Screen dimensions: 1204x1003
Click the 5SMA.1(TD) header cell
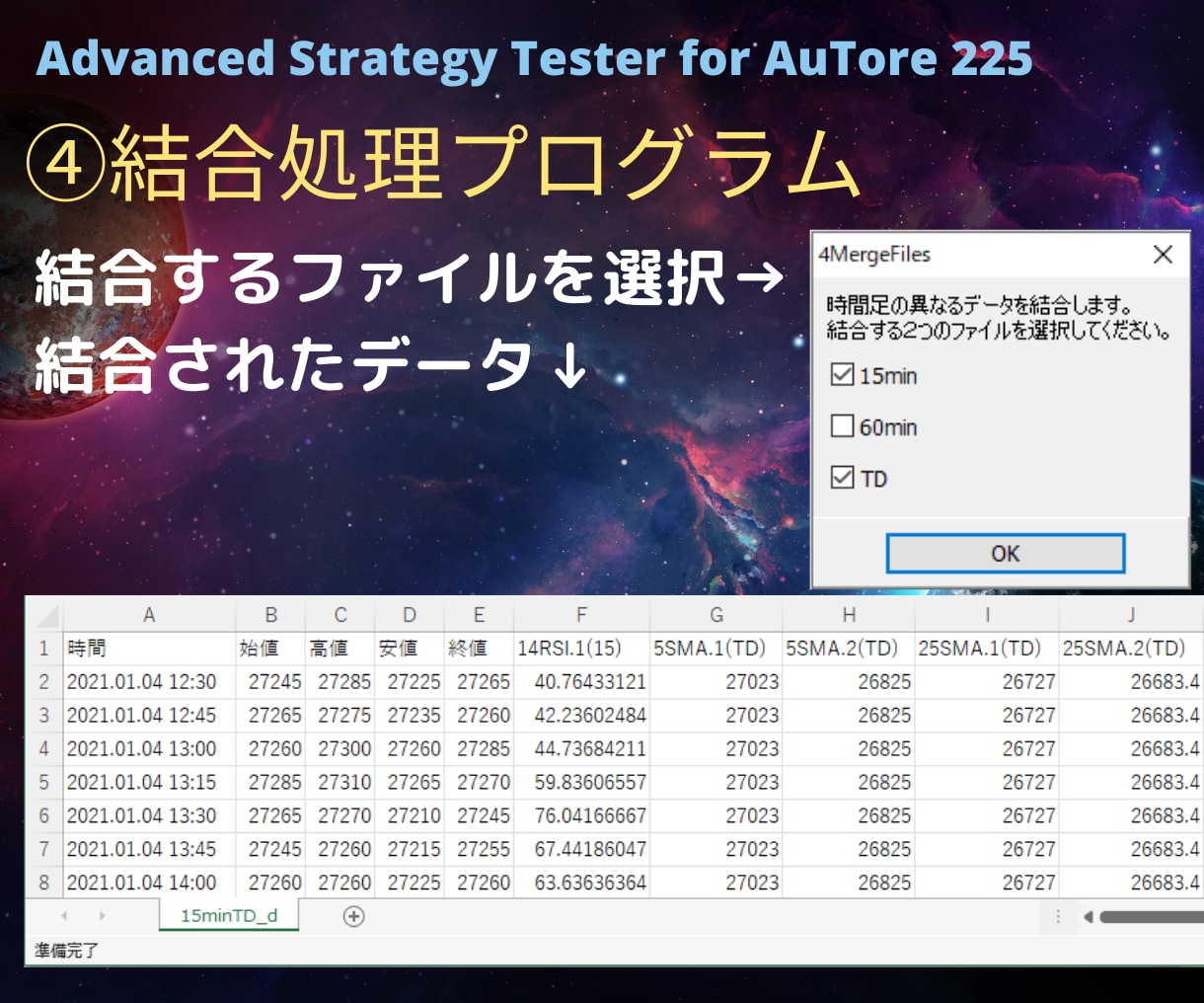coord(716,648)
